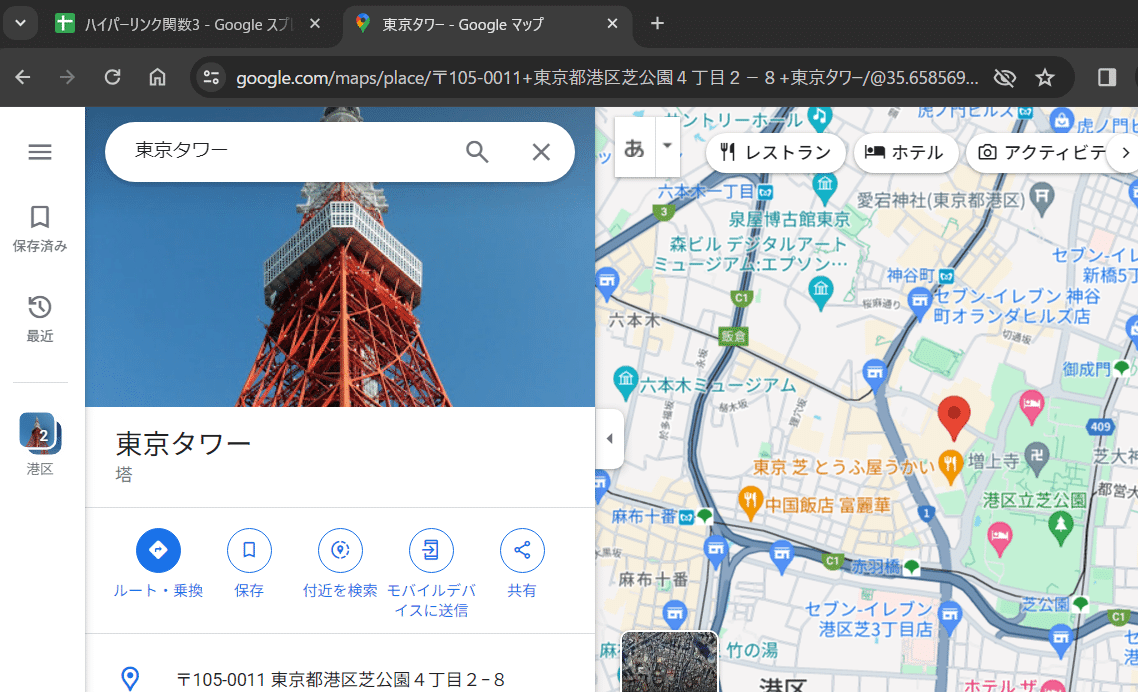Toggle the tracking protection eye icon
The image size is (1138, 692).
(1005, 77)
